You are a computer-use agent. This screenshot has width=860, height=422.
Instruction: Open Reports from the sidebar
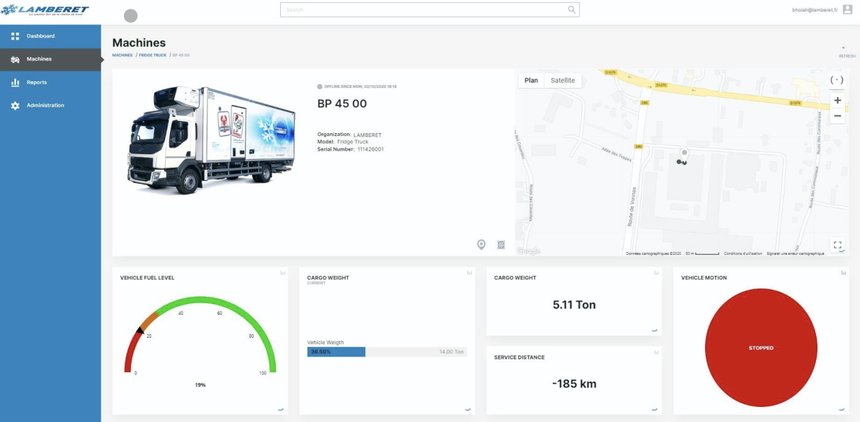pos(36,82)
